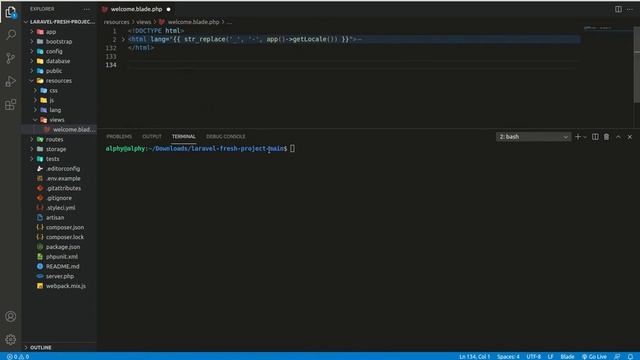
Task: Expand the config folder
Action: [x=54, y=51]
